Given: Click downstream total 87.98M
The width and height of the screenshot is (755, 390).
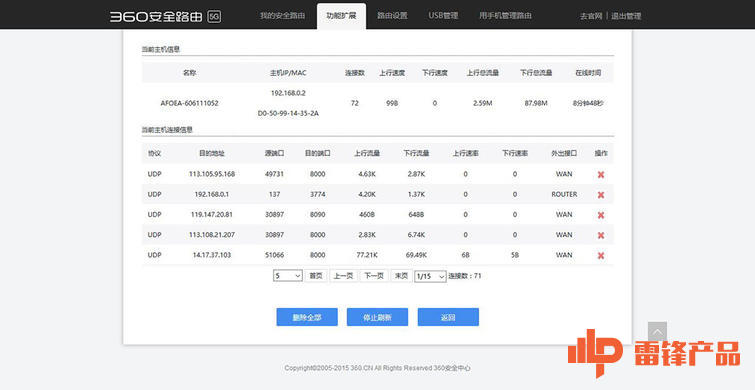Looking at the screenshot, I should tap(536, 103).
